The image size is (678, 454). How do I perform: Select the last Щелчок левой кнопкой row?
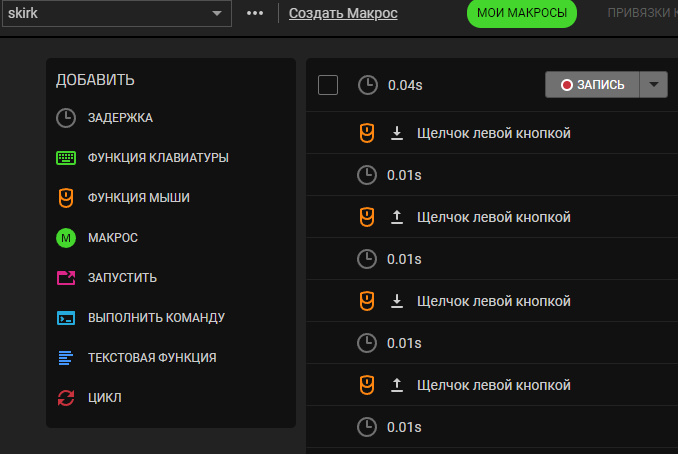click(493, 385)
